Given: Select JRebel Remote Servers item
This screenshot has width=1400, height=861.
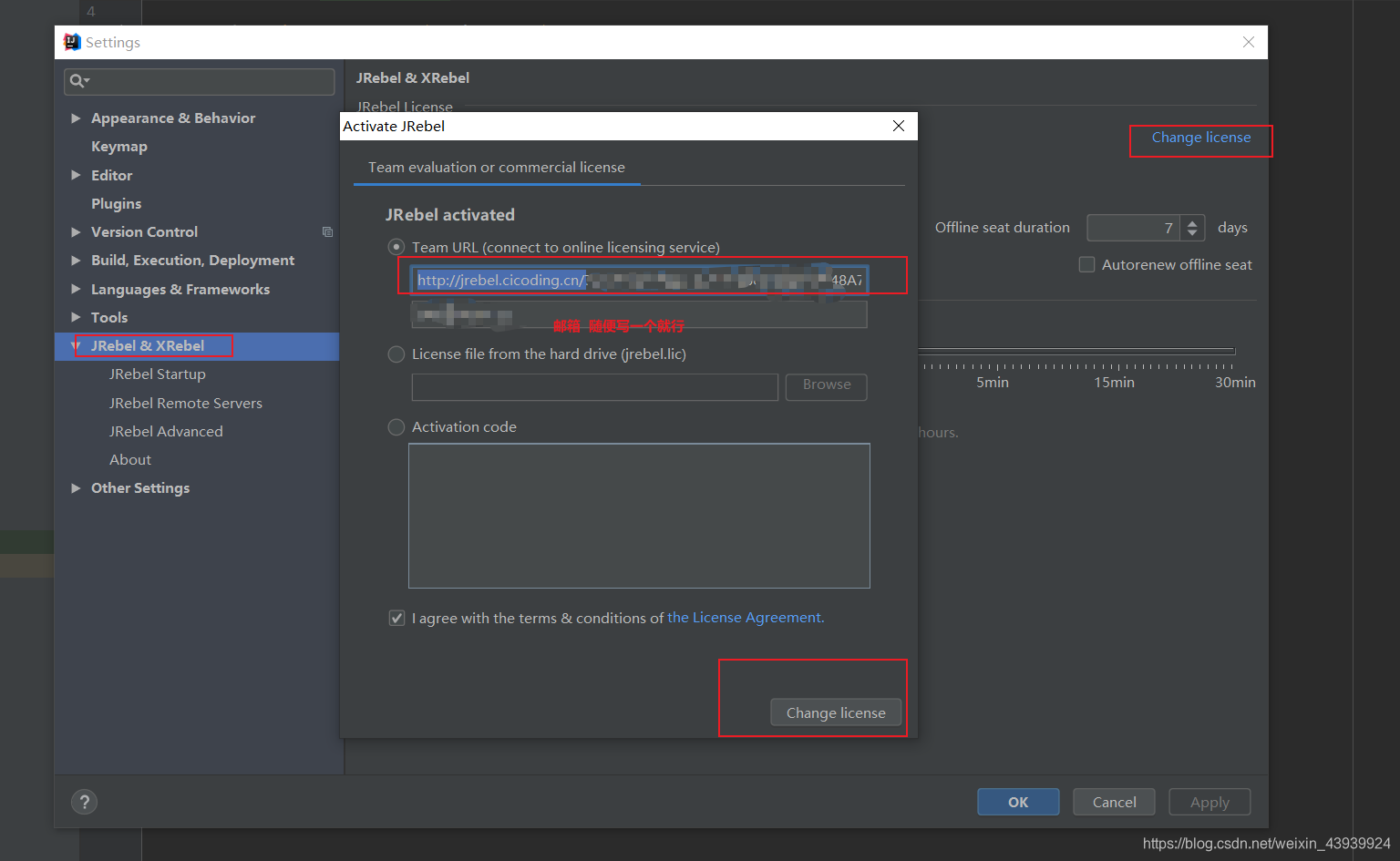Looking at the screenshot, I should click(186, 403).
